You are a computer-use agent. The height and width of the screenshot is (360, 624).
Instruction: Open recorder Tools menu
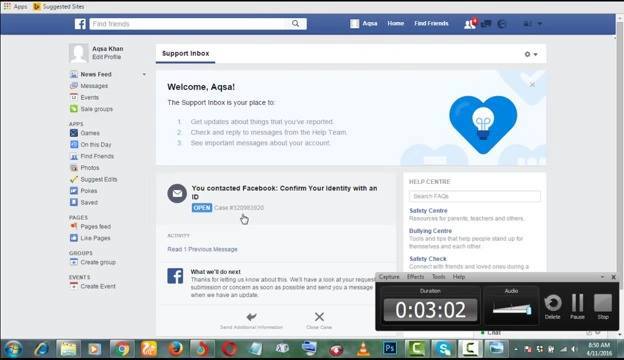pyautogui.click(x=439, y=277)
